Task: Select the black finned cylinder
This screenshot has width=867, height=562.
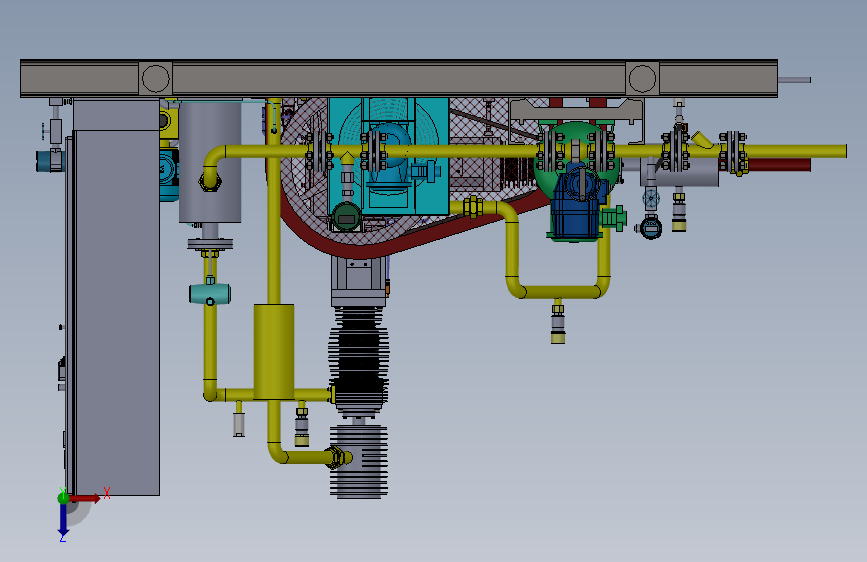Action: pos(359,360)
